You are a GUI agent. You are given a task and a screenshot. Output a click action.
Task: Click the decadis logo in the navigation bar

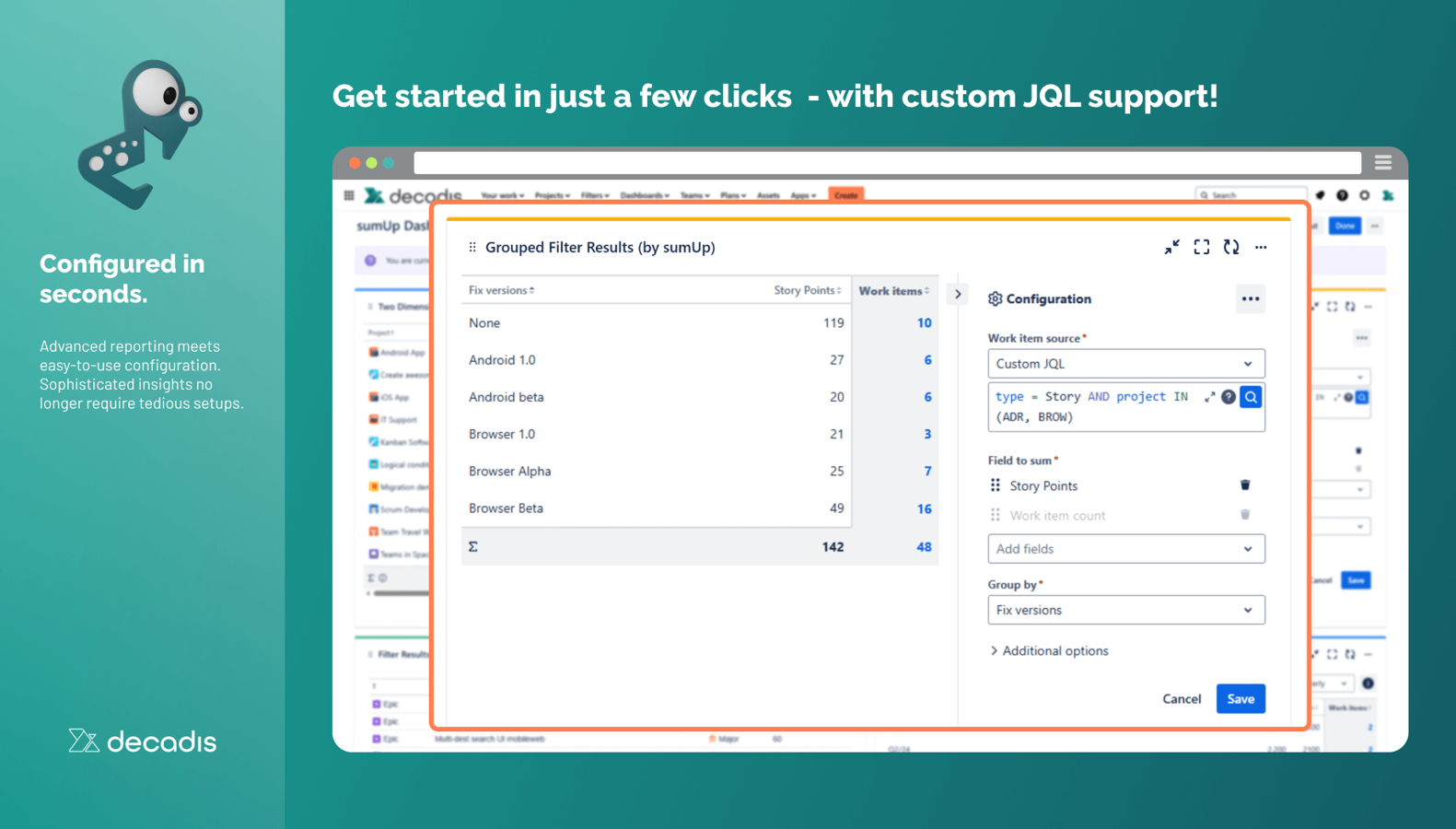point(413,195)
